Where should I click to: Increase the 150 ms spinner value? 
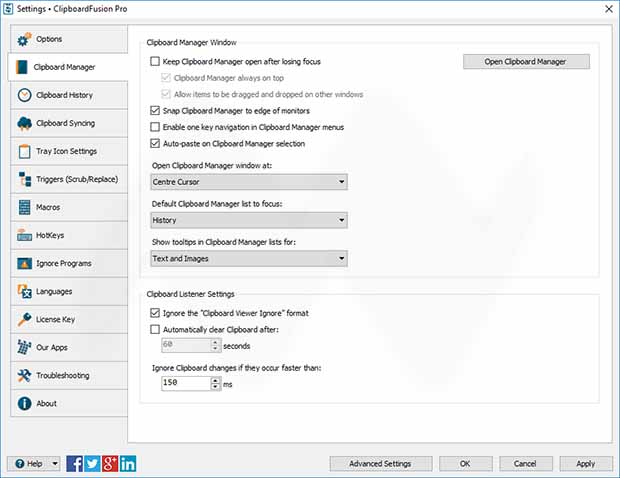(x=215, y=380)
